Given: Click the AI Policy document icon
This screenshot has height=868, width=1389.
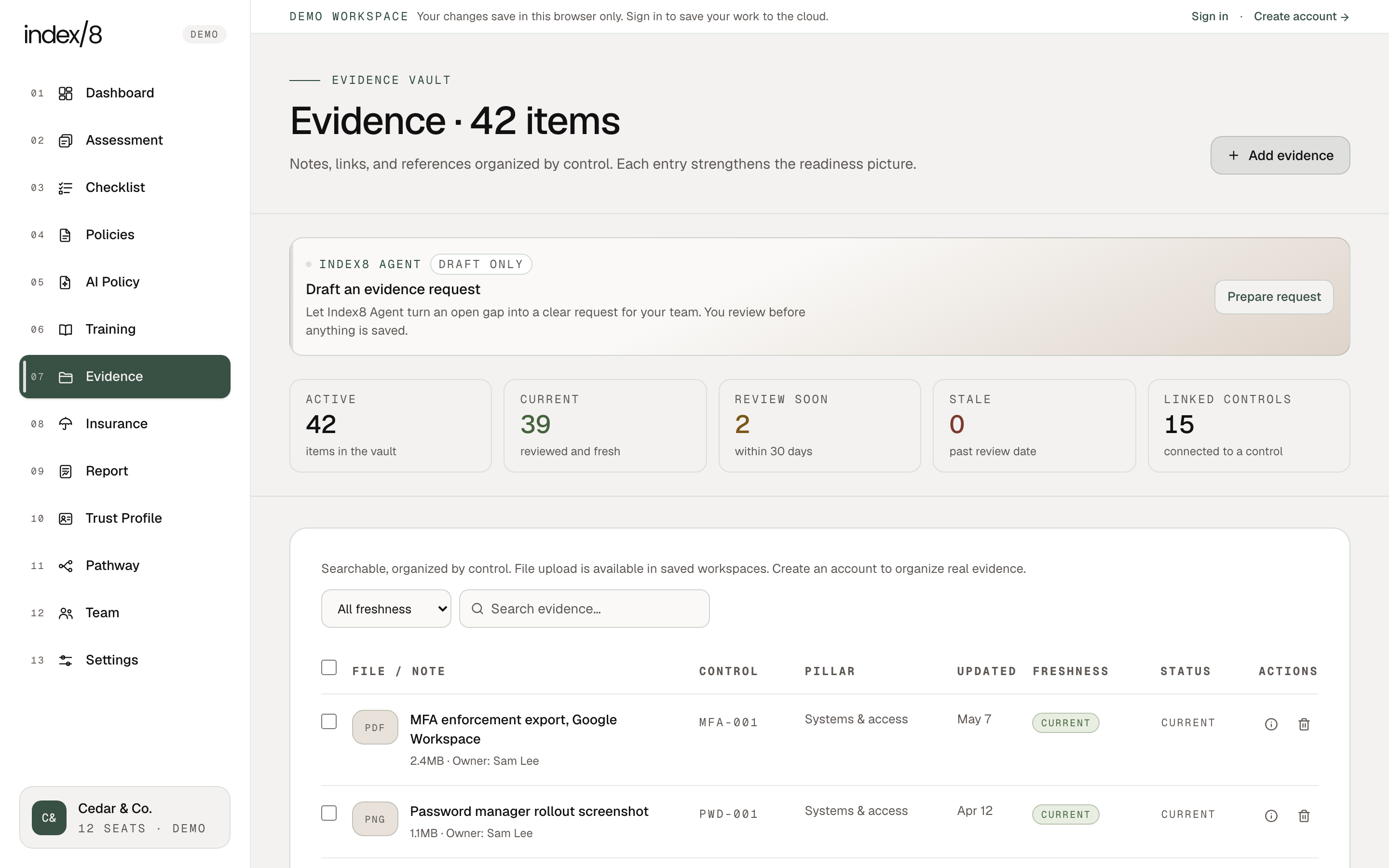Looking at the screenshot, I should (x=66, y=282).
